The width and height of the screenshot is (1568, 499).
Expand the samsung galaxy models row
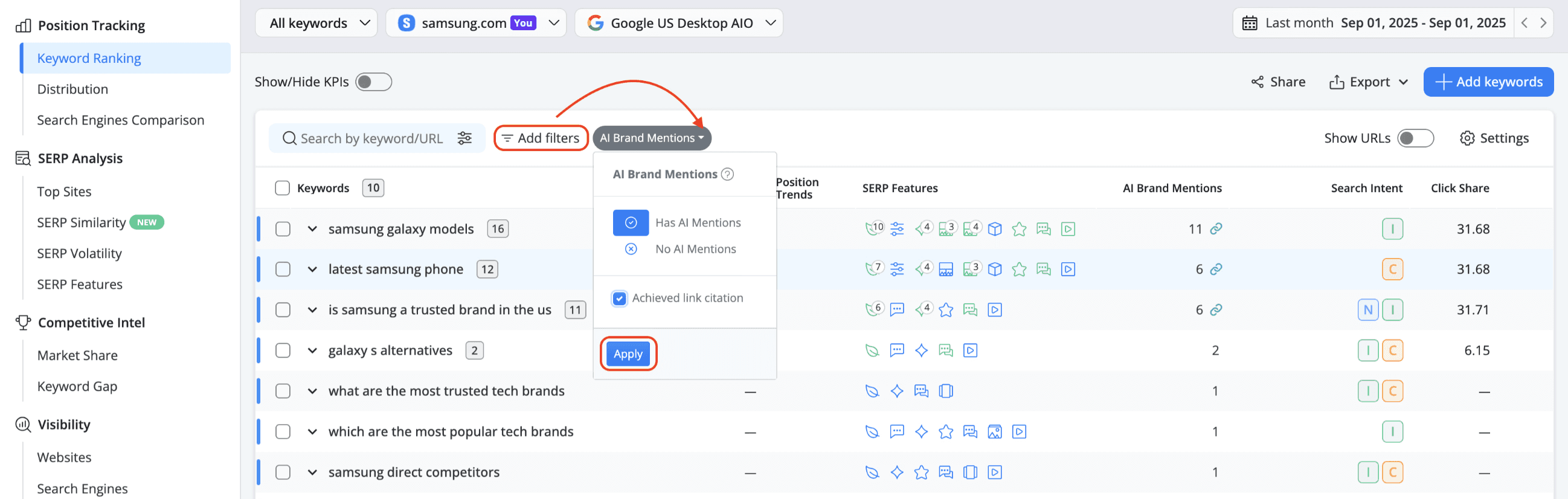pyautogui.click(x=312, y=229)
